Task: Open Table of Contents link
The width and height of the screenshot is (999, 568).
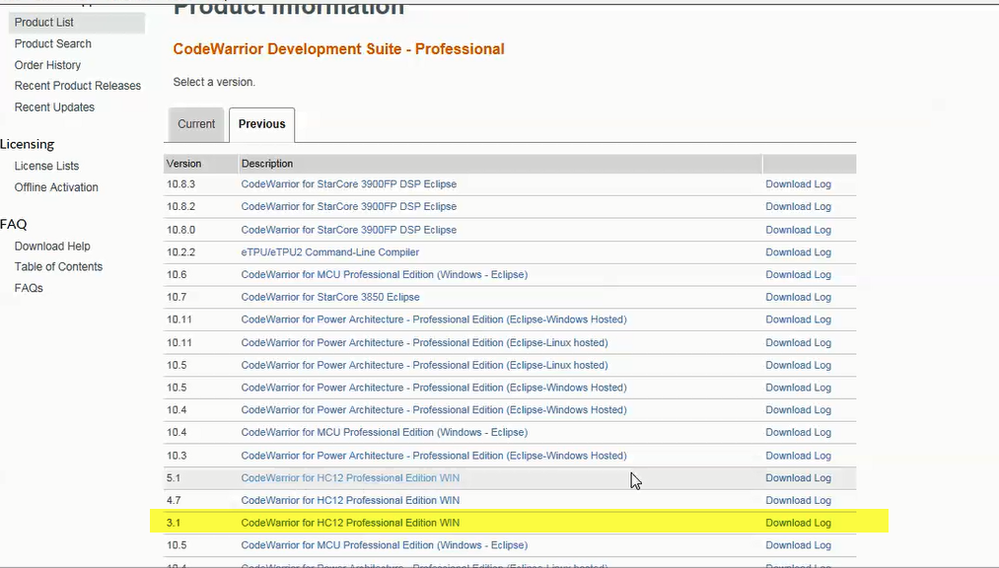Action: [x=58, y=267]
